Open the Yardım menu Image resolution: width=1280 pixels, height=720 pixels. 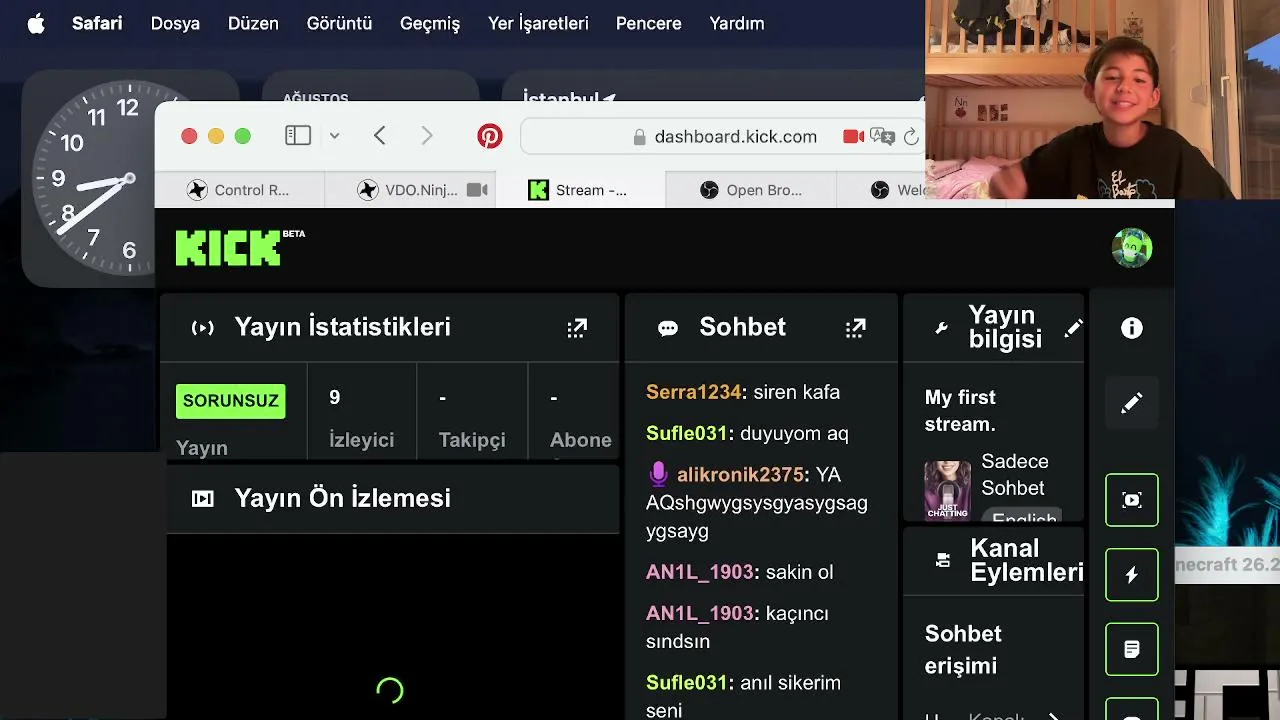pos(737,24)
